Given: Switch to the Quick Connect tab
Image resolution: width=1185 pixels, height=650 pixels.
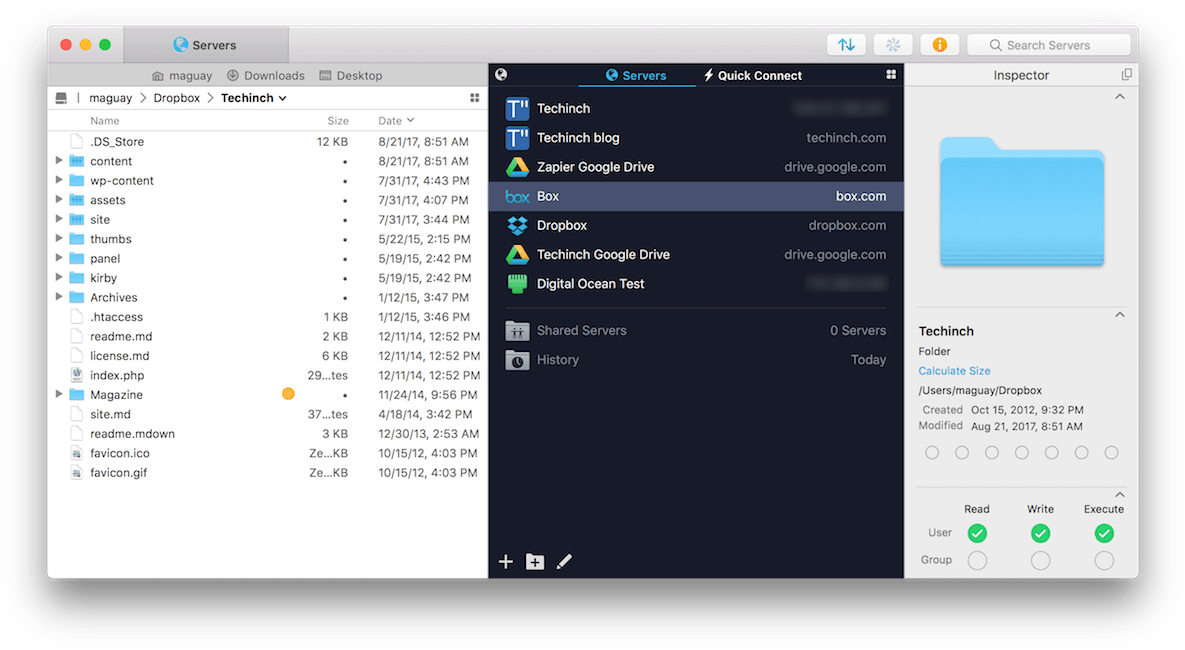Looking at the screenshot, I should 752,75.
